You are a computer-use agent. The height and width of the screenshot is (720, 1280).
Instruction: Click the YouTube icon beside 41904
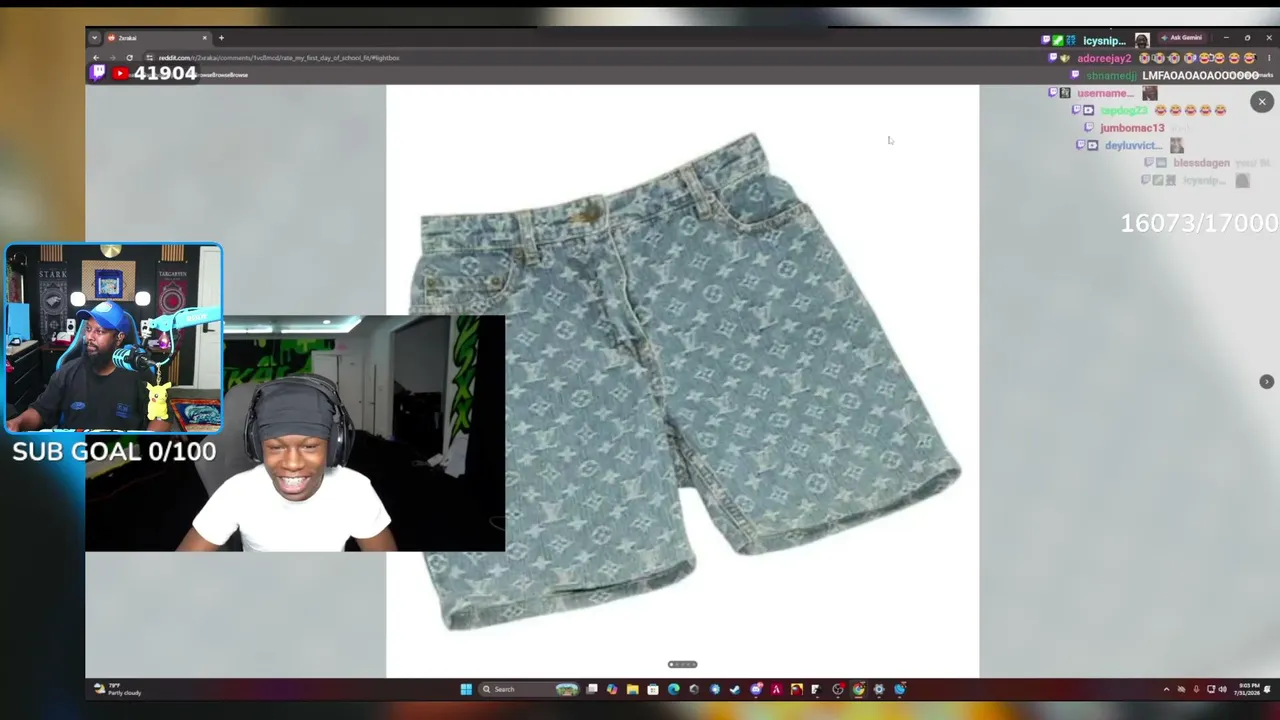120,73
